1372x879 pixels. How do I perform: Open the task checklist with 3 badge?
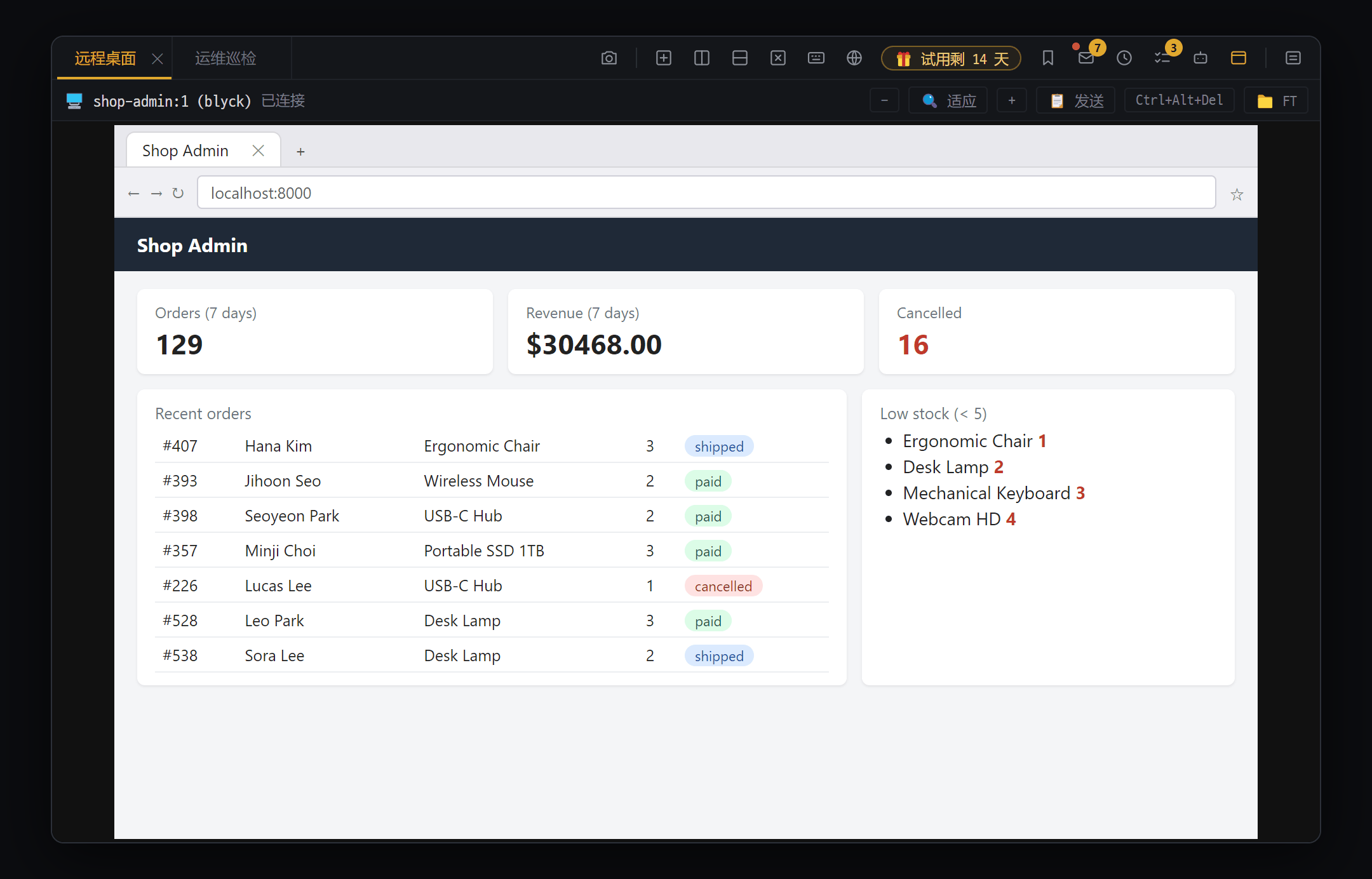1162,58
